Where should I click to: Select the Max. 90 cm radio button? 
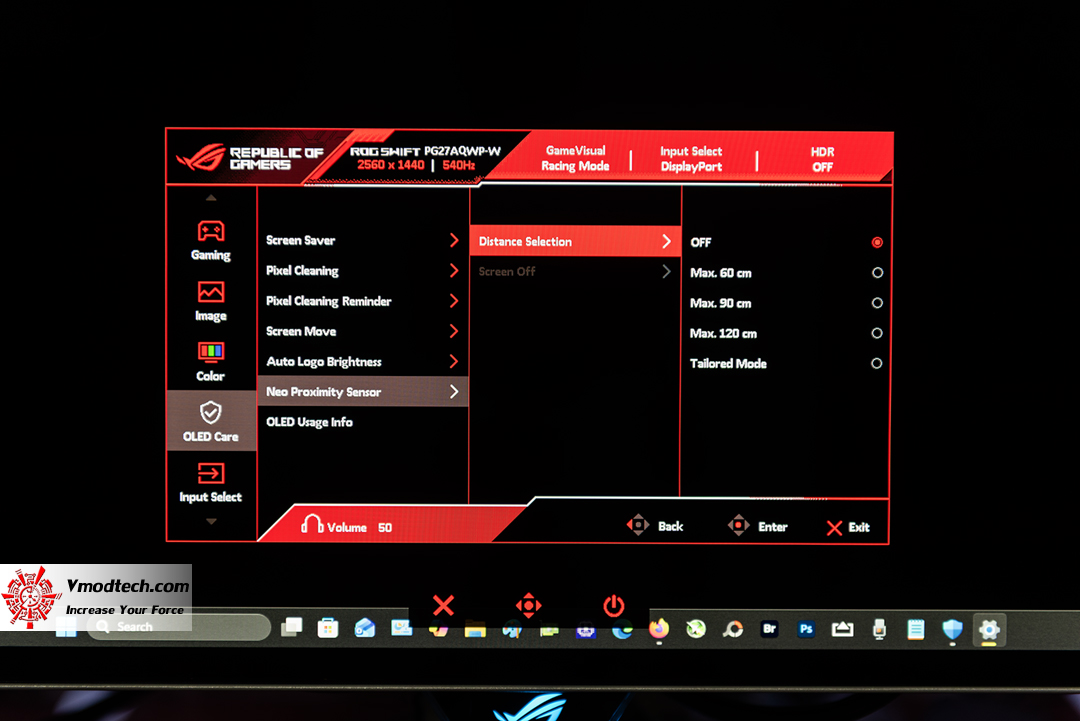(877, 303)
